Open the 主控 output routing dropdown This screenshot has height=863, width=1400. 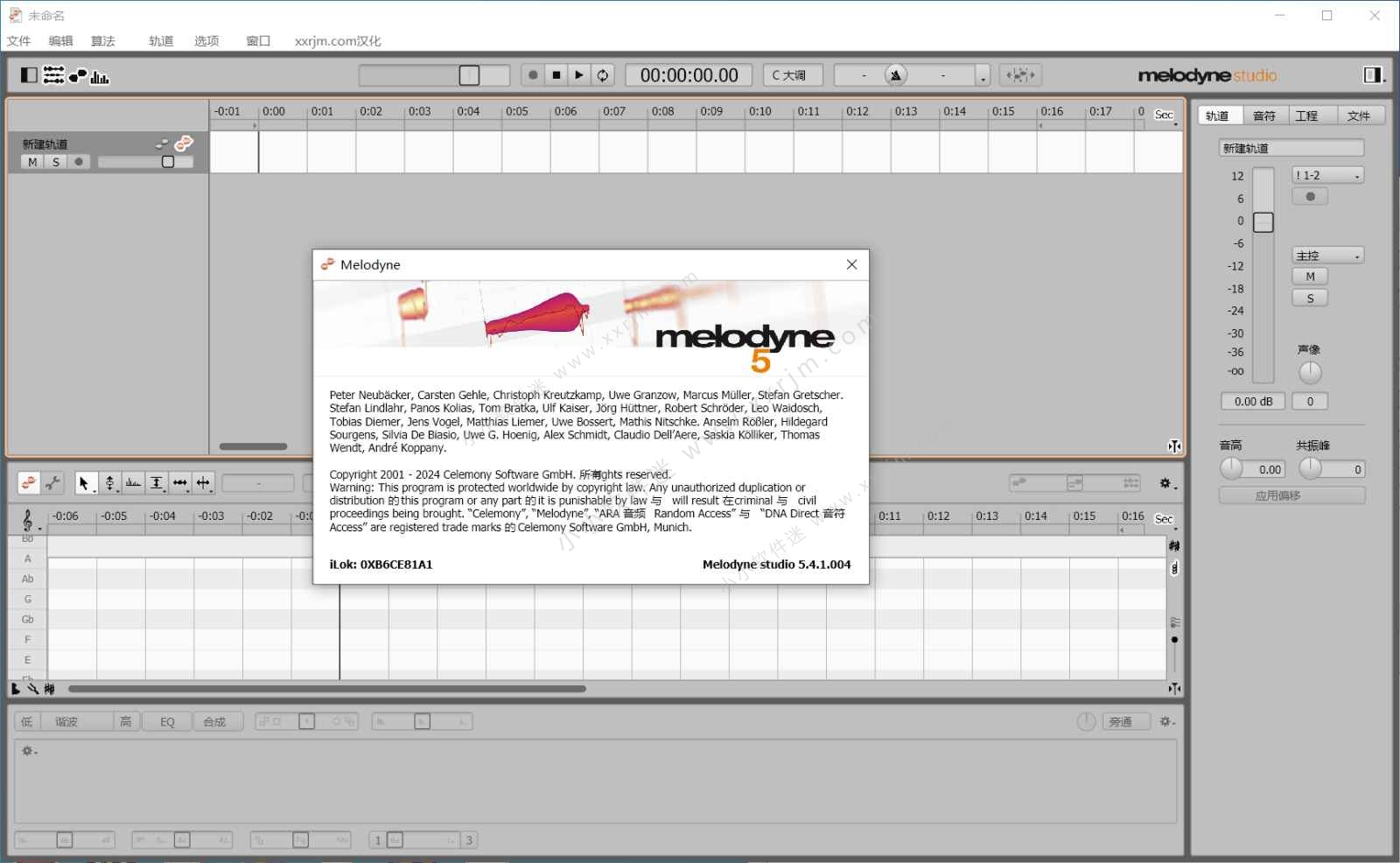1327,256
